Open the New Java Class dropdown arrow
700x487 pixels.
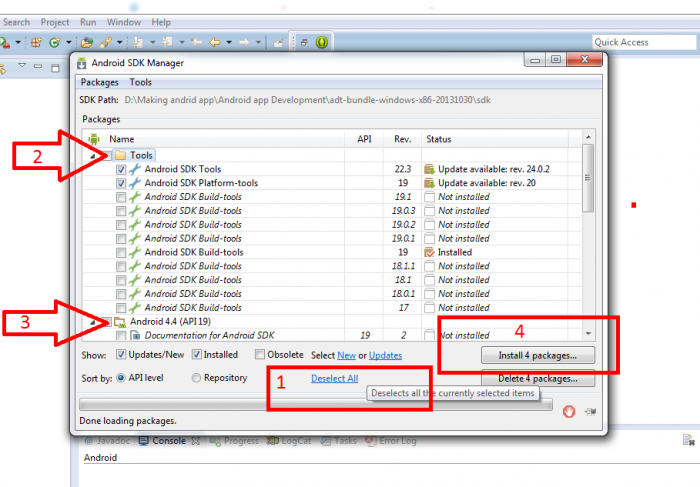68,42
